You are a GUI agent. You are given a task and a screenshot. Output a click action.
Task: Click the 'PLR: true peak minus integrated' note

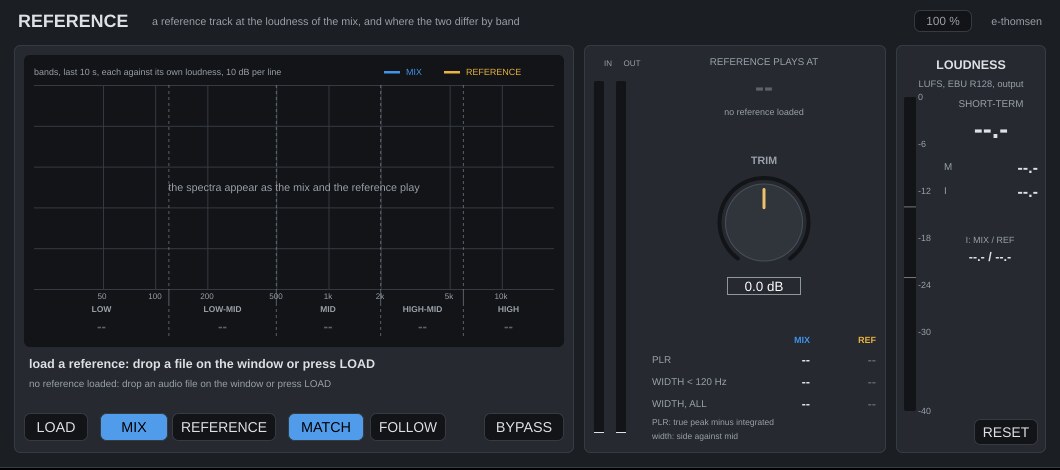pyautogui.click(x=713, y=422)
